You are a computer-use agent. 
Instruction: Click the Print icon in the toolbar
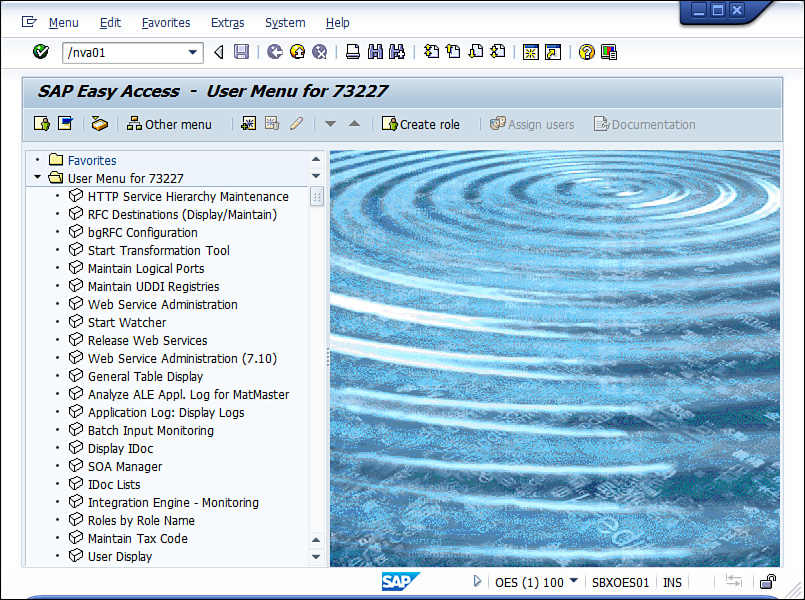coord(353,52)
